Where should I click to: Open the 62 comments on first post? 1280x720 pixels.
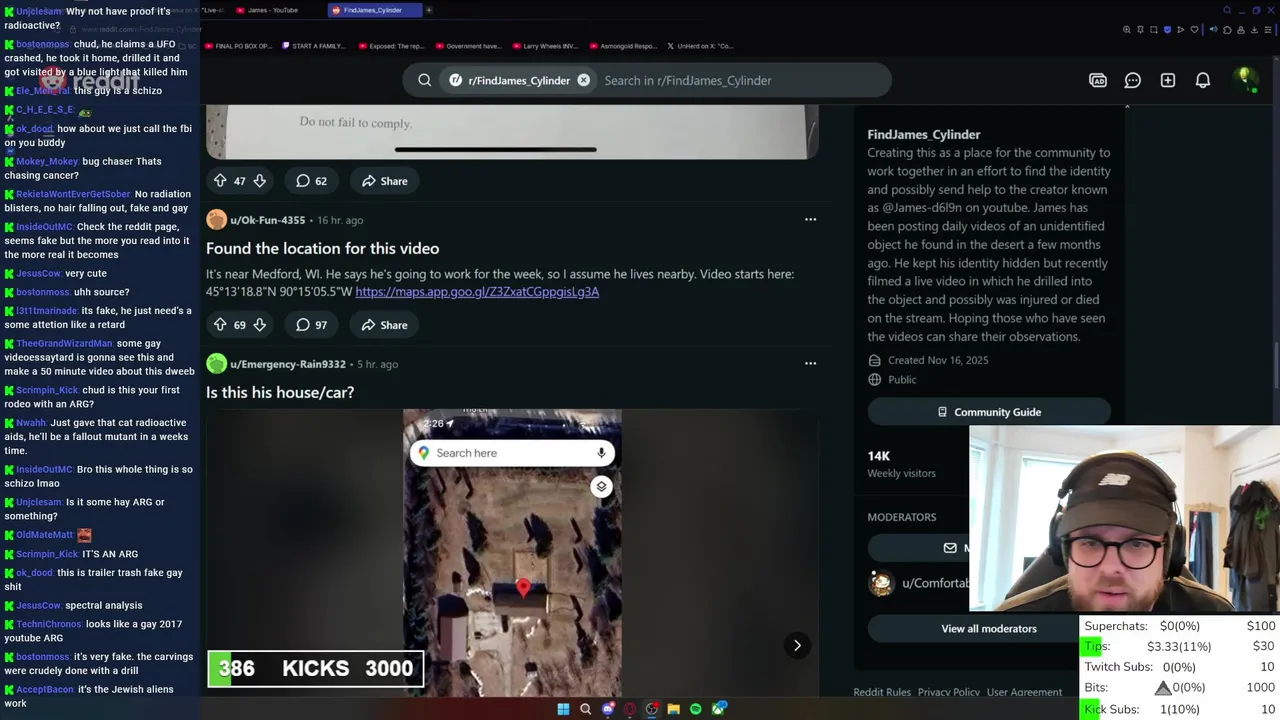tap(311, 181)
